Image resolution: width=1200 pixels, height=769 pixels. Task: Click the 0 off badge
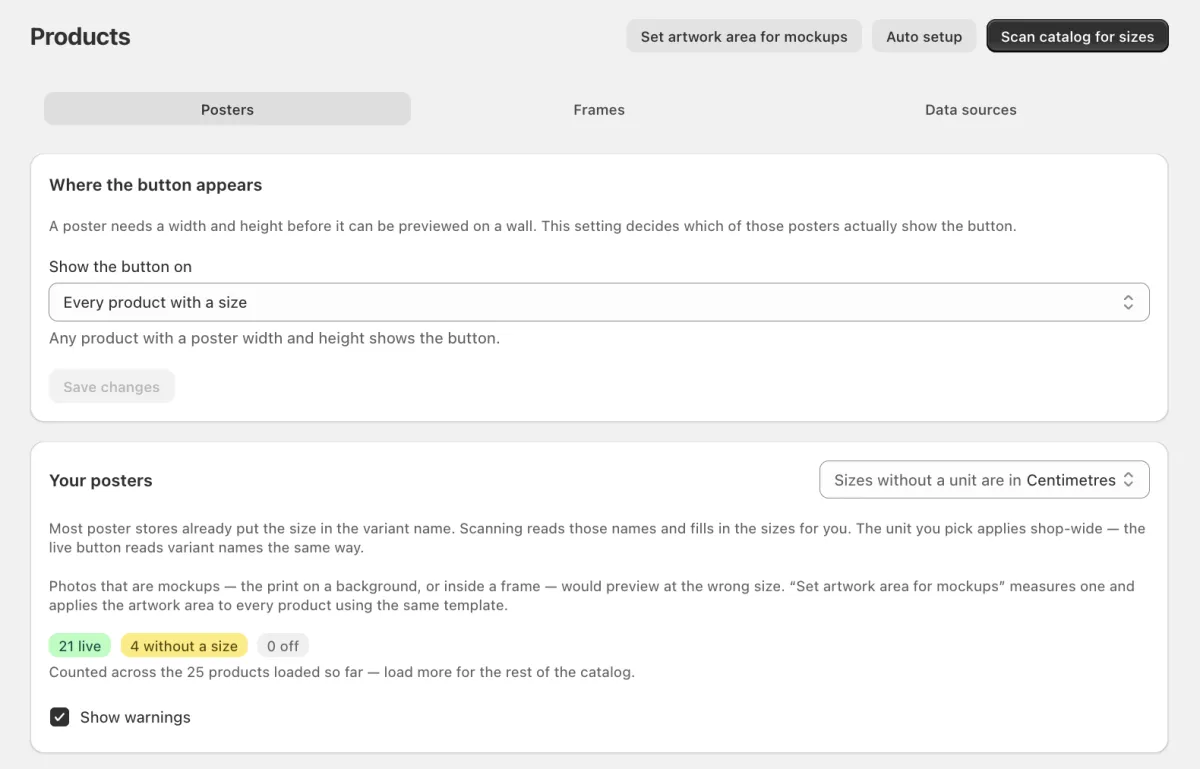point(283,646)
